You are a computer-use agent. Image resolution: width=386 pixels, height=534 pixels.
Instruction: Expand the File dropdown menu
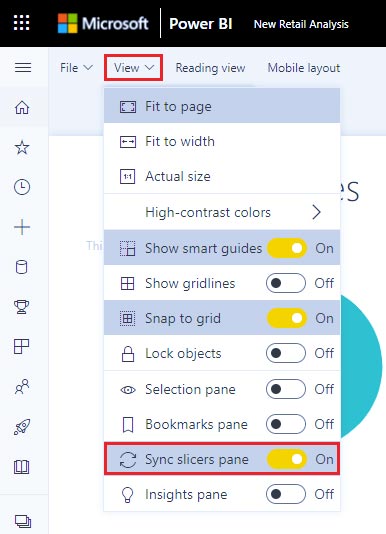pos(76,68)
